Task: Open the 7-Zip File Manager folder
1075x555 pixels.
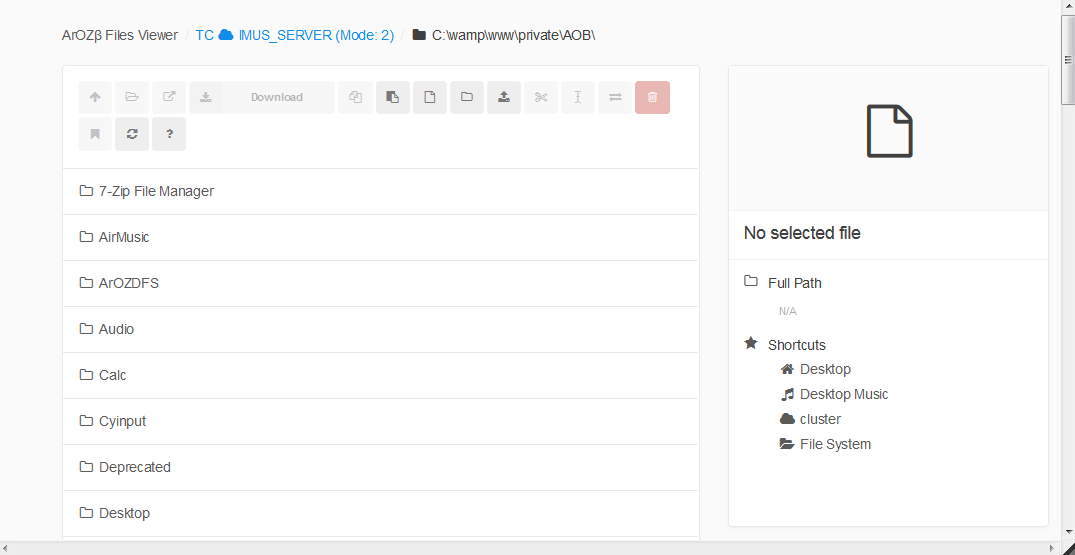Action: click(x=156, y=191)
